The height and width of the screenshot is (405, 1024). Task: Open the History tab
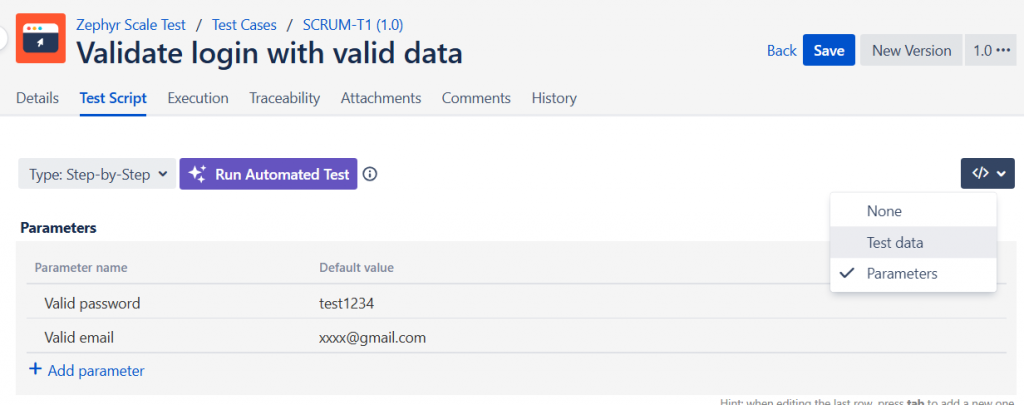[554, 98]
